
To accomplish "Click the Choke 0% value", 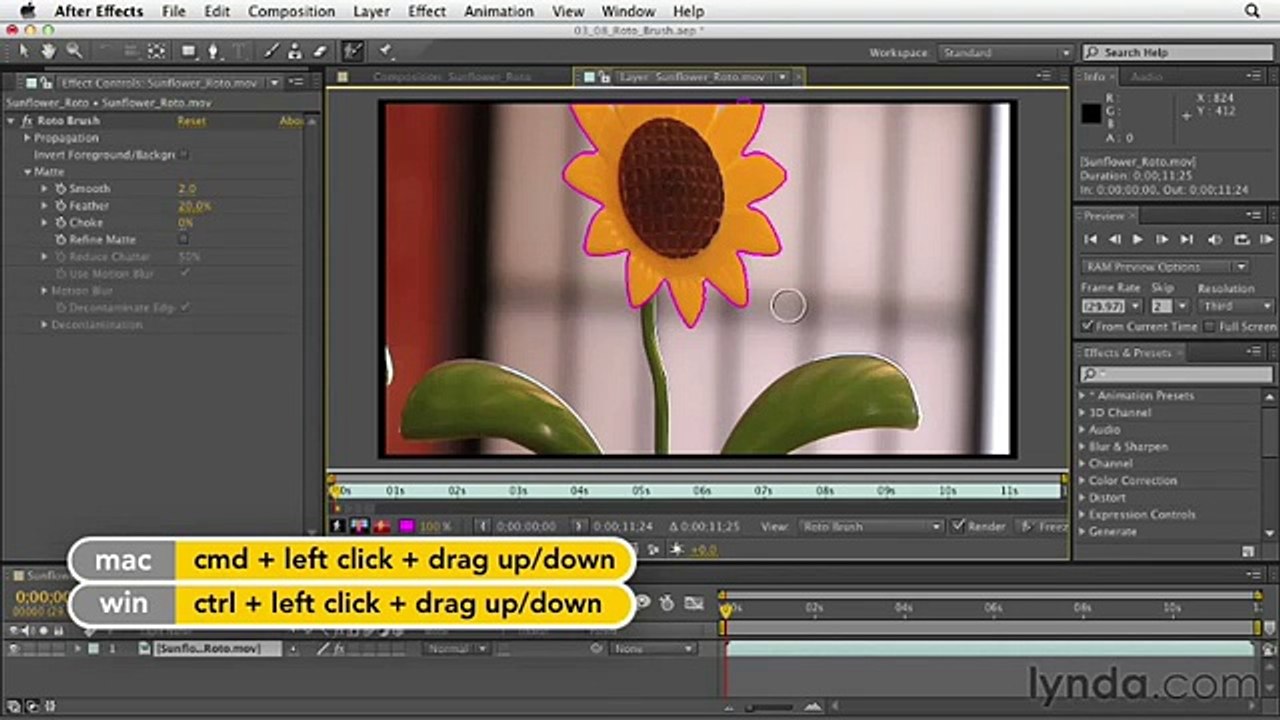I will [185, 223].
